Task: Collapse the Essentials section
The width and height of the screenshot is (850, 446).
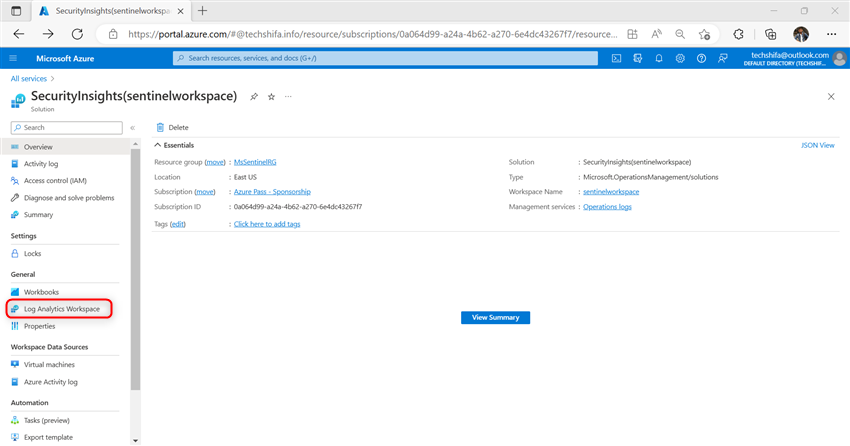Action: tap(174, 145)
